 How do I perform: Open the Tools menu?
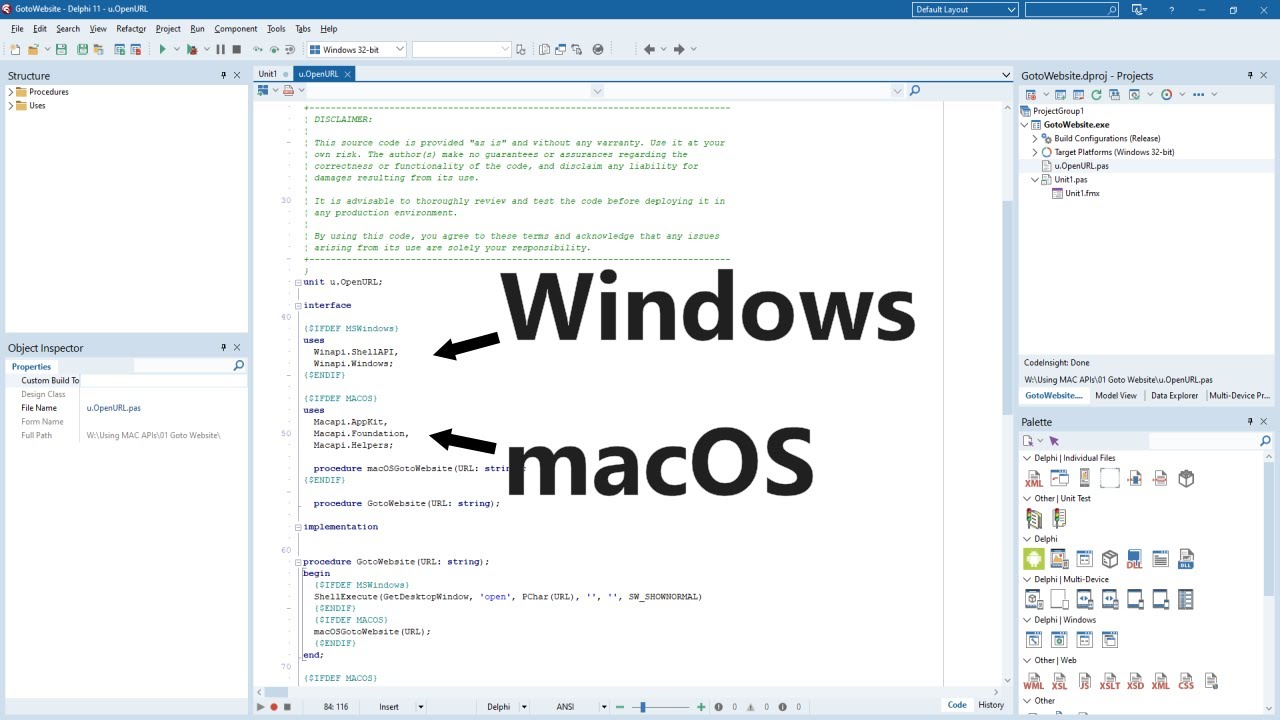[x=276, y=29]
